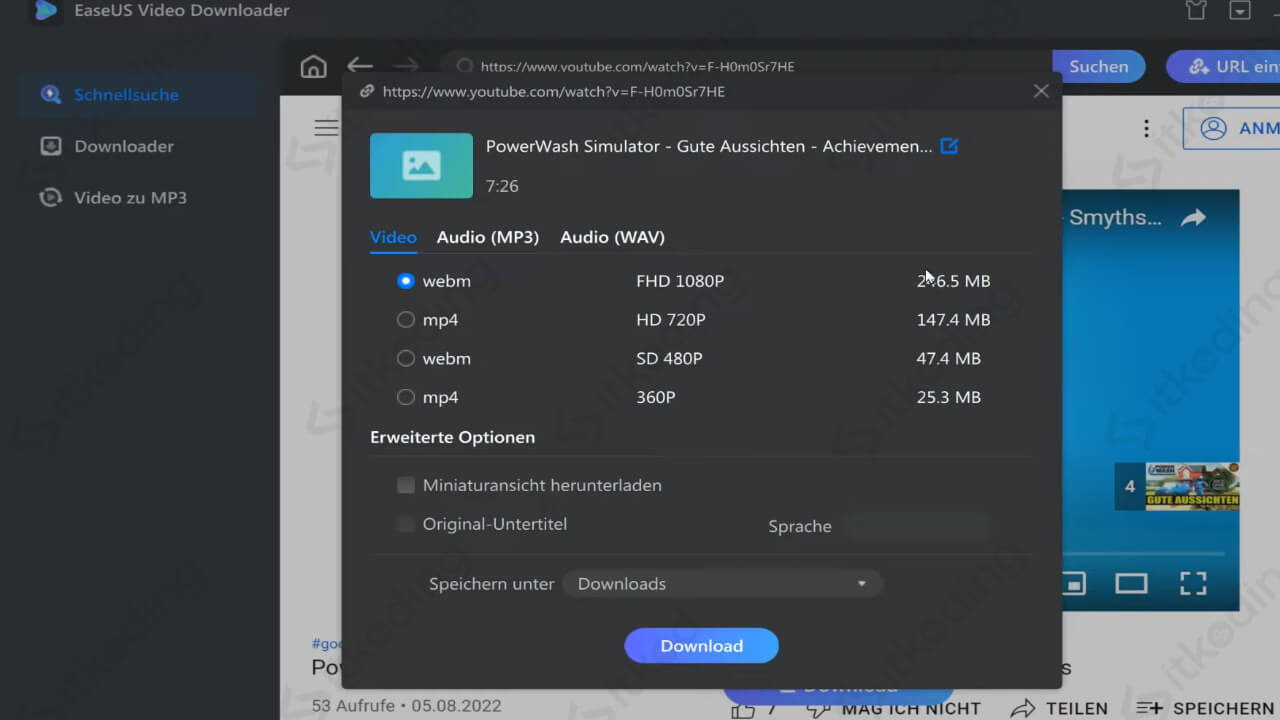
Task: Switch to the Audio (MP3) tab
Action: click(x=488, y=237)
